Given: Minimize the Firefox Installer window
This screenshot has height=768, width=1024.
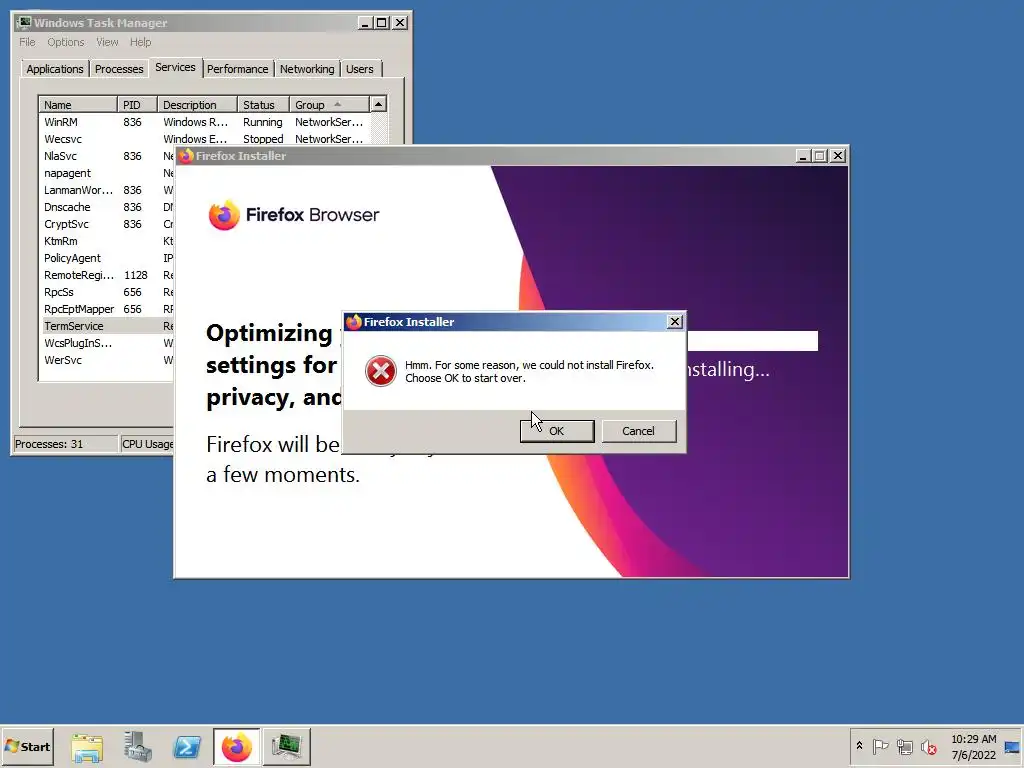Looking at the screenshot, I should pyautogui.click(x=803, y=156).
